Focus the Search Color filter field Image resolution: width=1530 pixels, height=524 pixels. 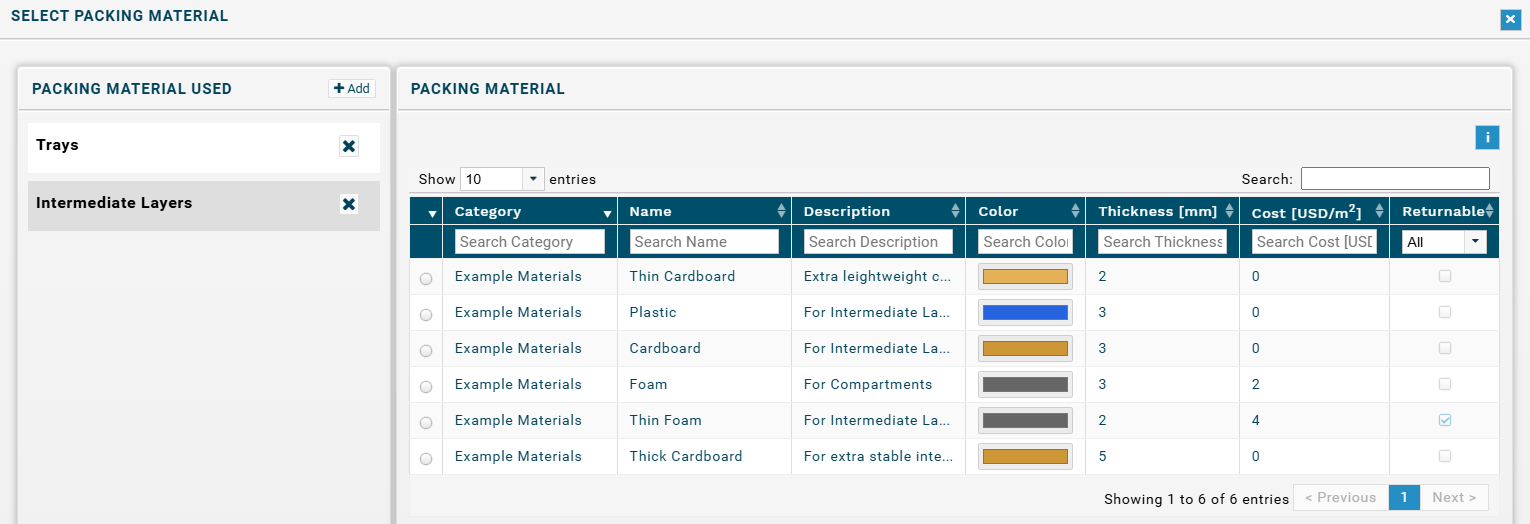click(x=1025, y=241)
